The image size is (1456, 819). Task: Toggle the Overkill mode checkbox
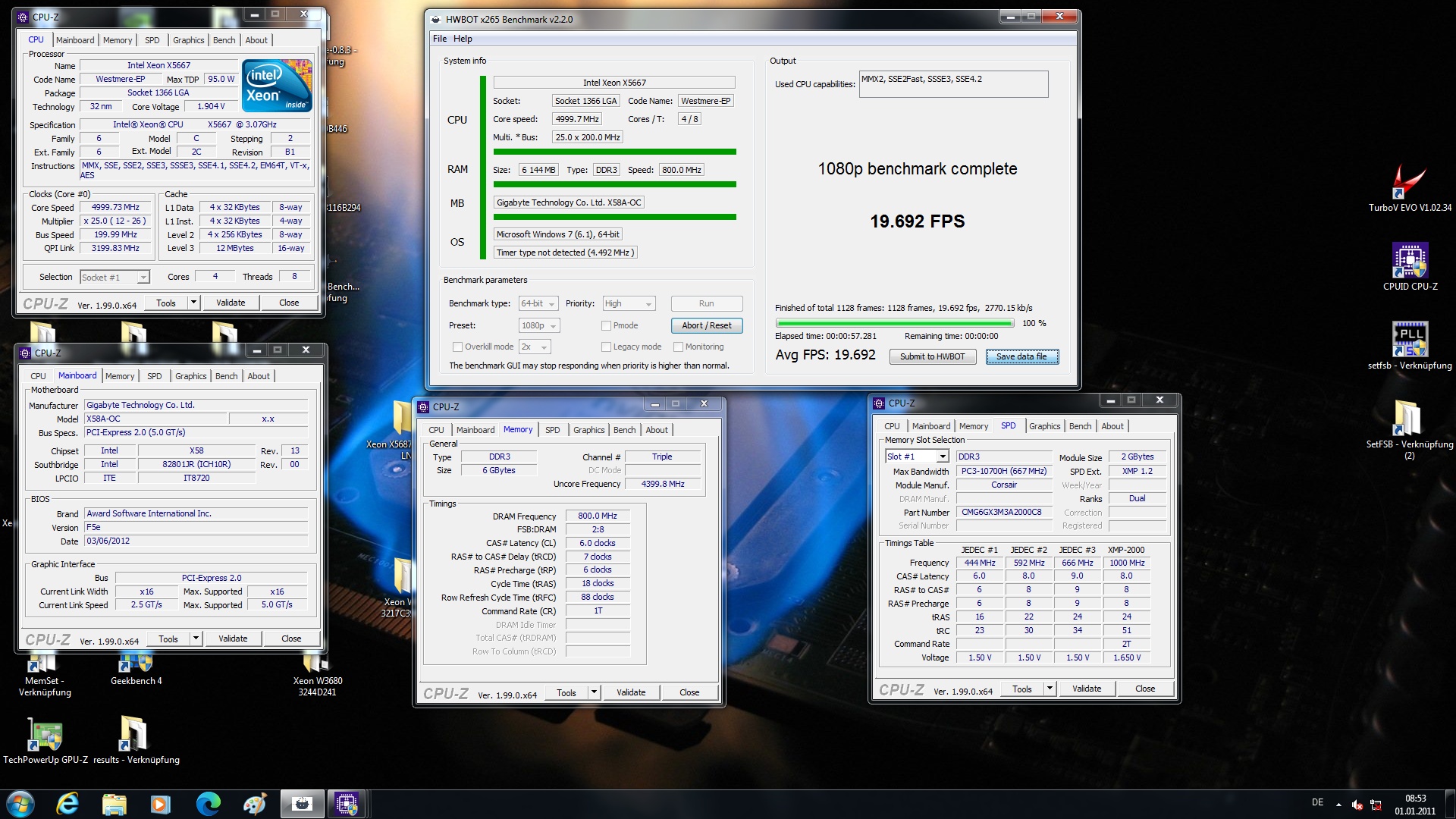coord(457,347)
